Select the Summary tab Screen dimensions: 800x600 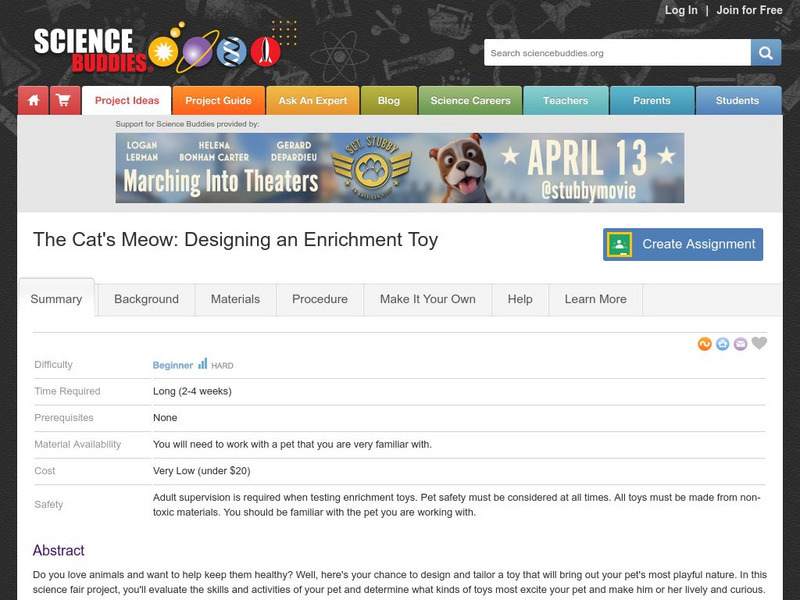(x=56, y=299)
